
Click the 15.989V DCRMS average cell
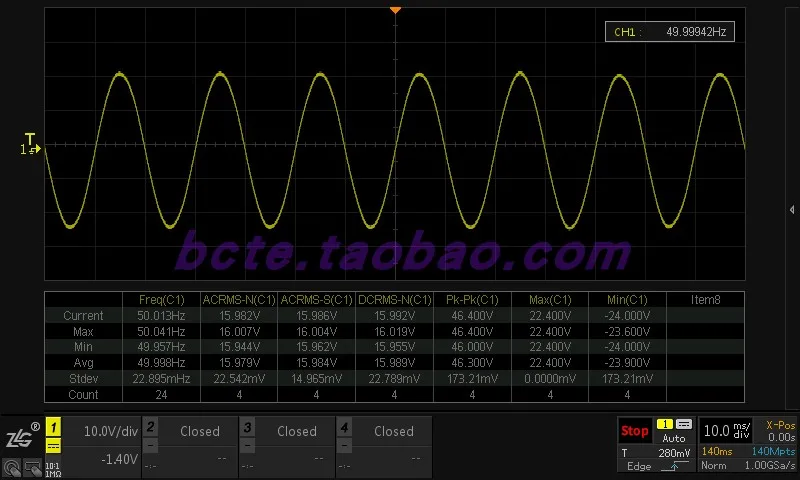[x=394, y=363]
